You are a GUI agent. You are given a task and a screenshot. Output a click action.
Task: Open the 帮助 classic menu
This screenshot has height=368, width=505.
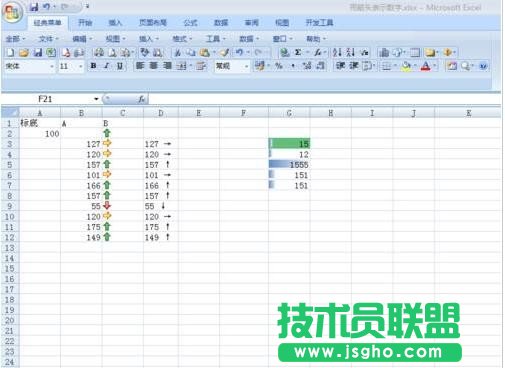pos(316,39)
